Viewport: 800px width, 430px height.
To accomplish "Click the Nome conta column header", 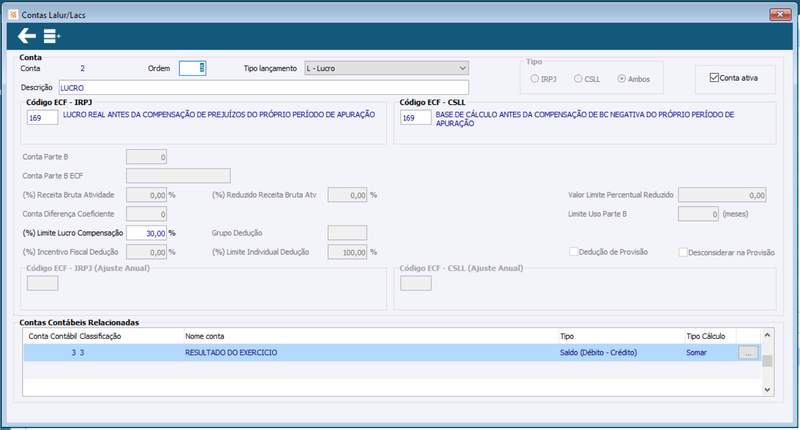I will 205,336.
